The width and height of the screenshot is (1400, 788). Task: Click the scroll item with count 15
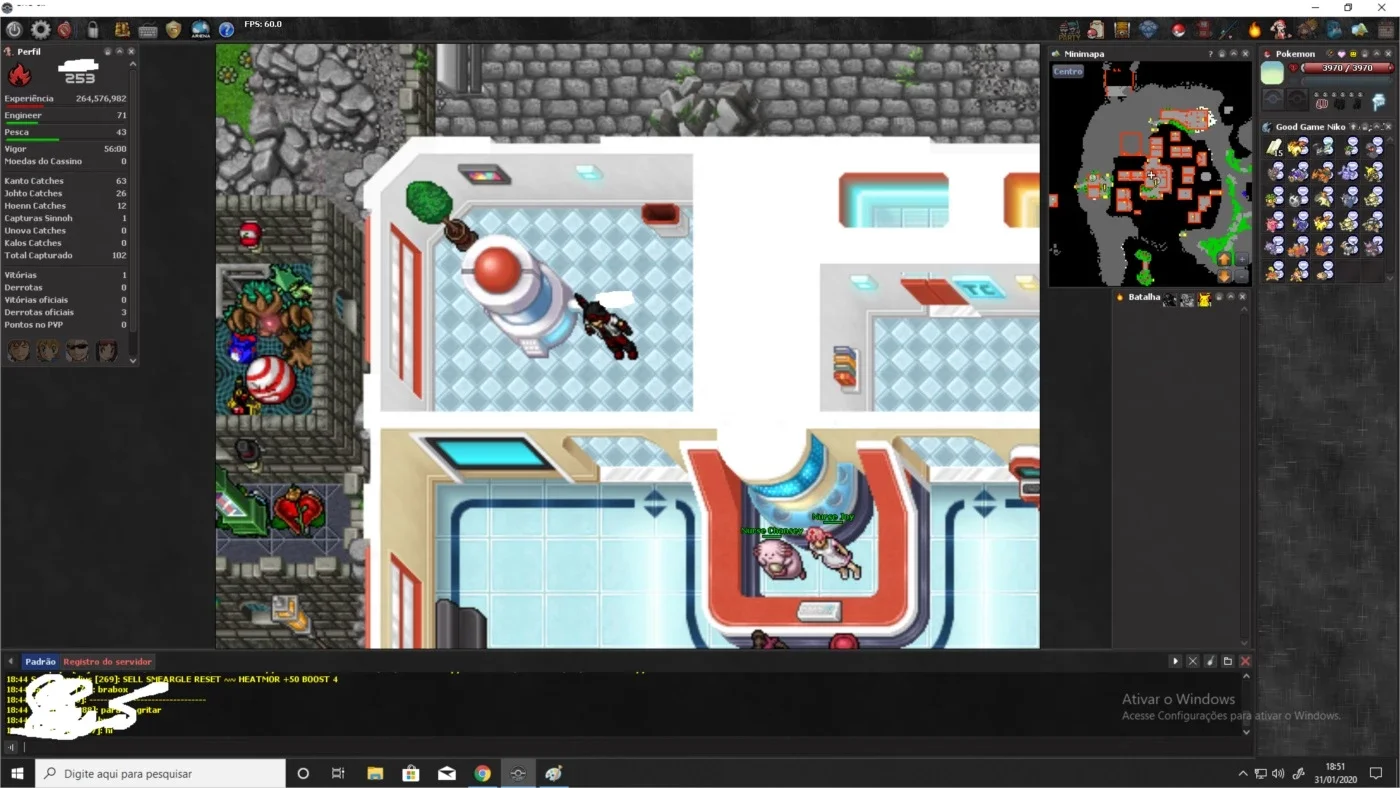point(1275,148)
